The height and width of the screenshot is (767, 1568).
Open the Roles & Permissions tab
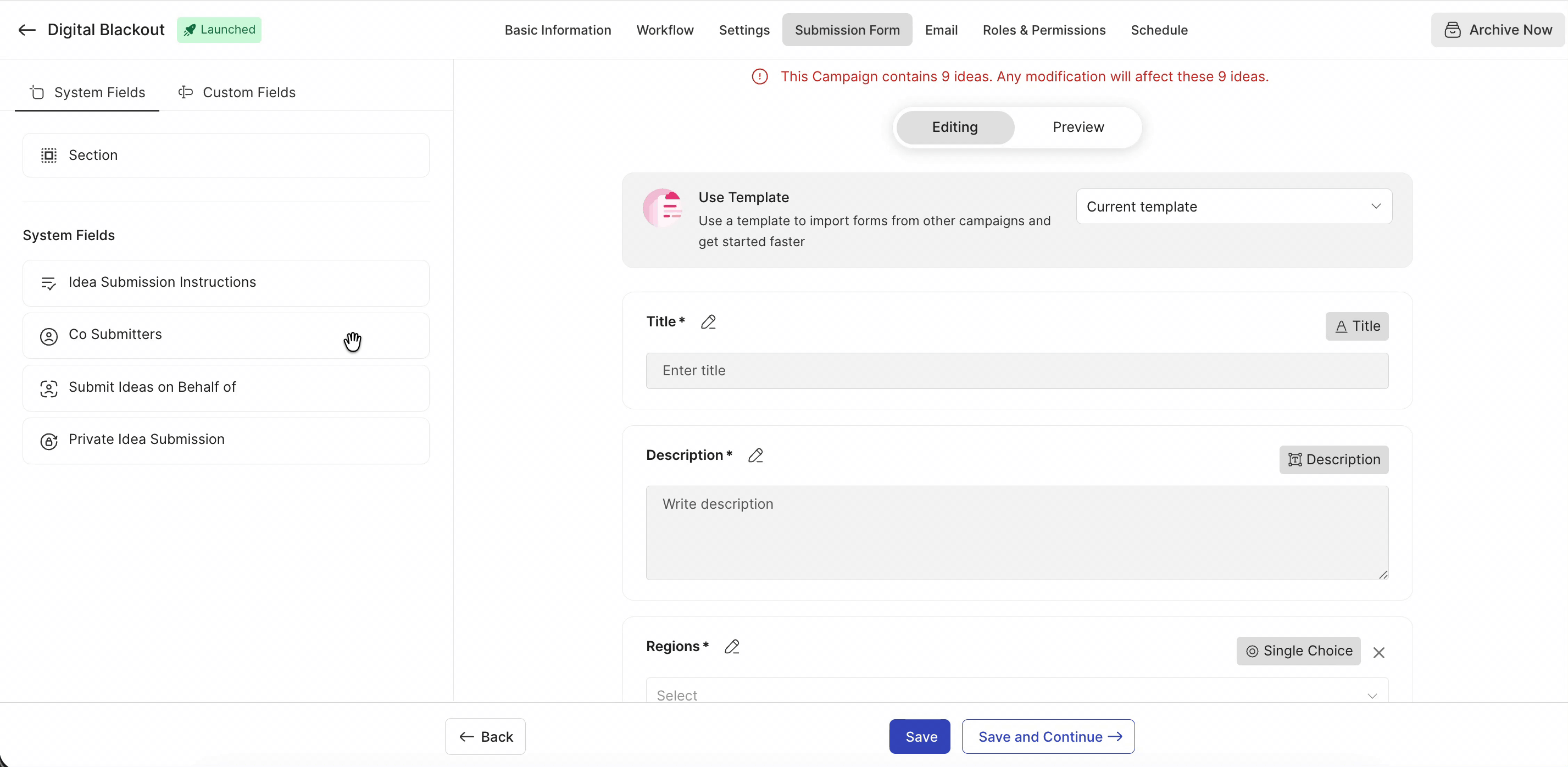1044,30
